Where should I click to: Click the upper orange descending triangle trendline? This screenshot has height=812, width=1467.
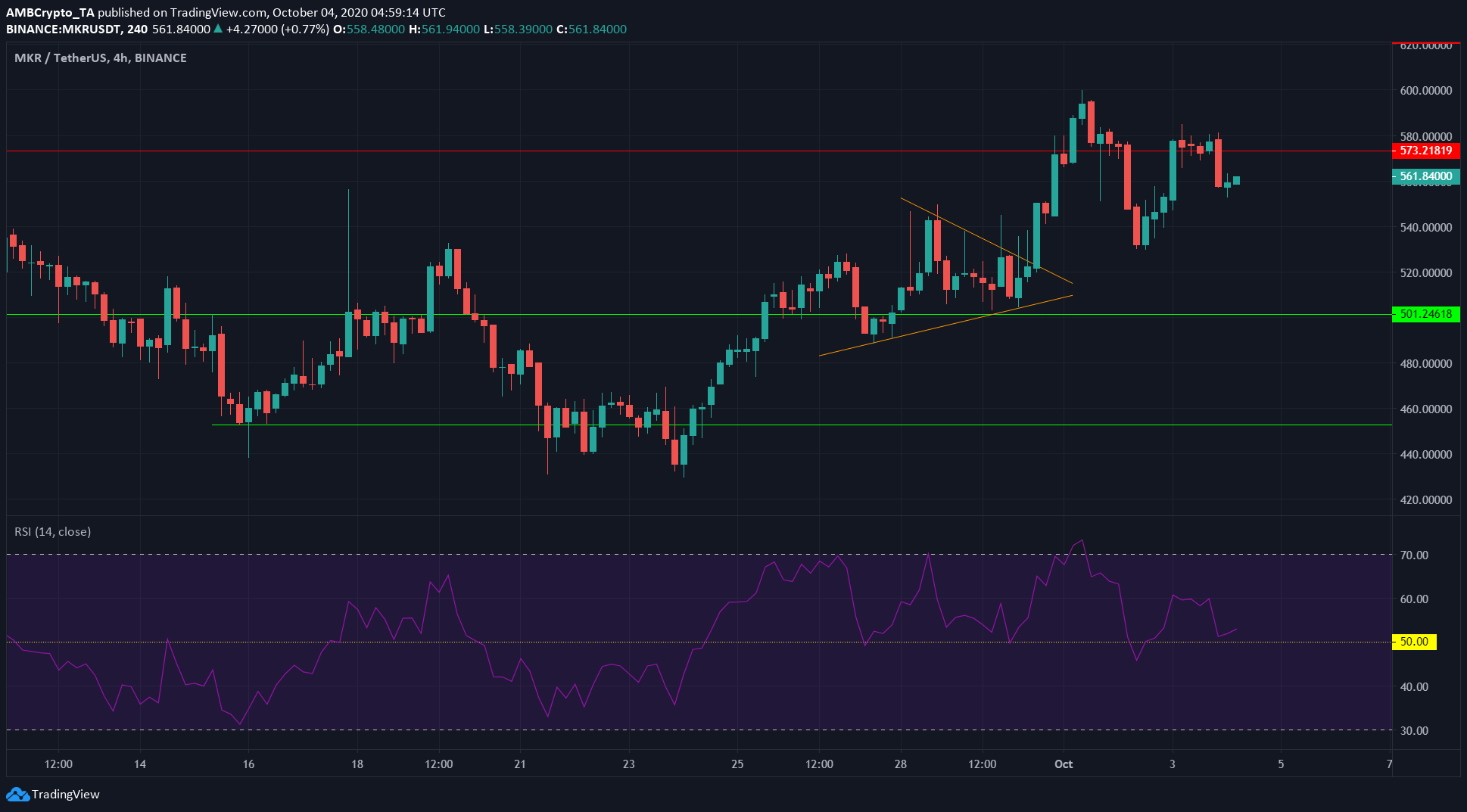986,241
